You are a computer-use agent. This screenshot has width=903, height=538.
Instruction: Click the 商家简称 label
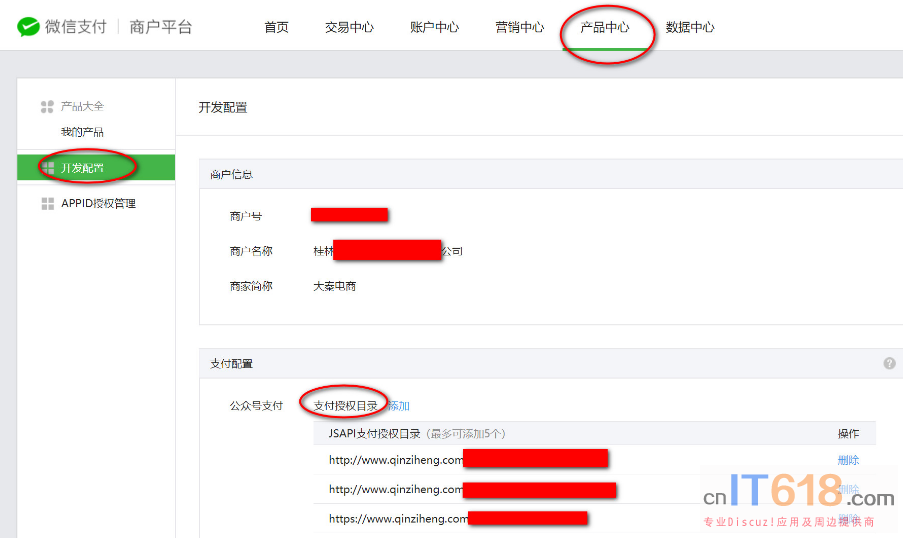point(251,286)
